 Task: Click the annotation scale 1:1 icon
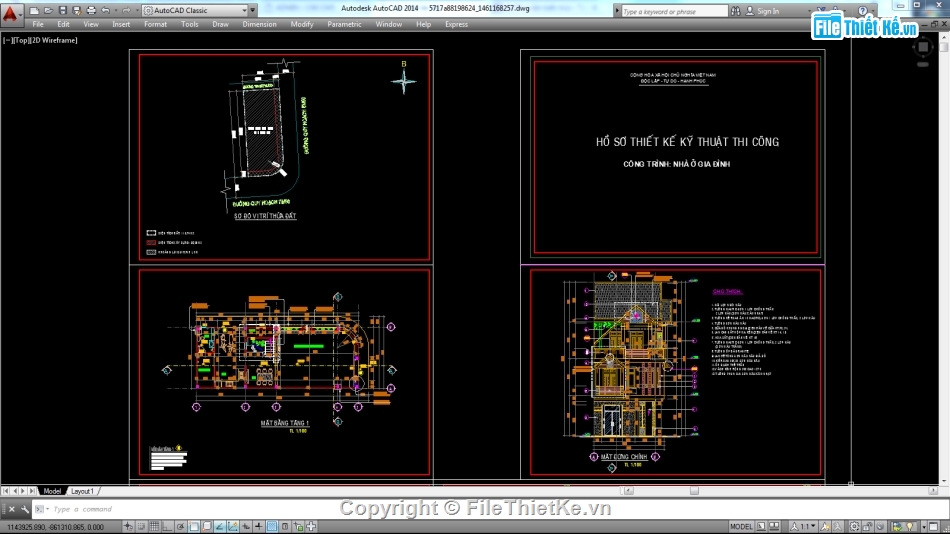click(804, 527)
